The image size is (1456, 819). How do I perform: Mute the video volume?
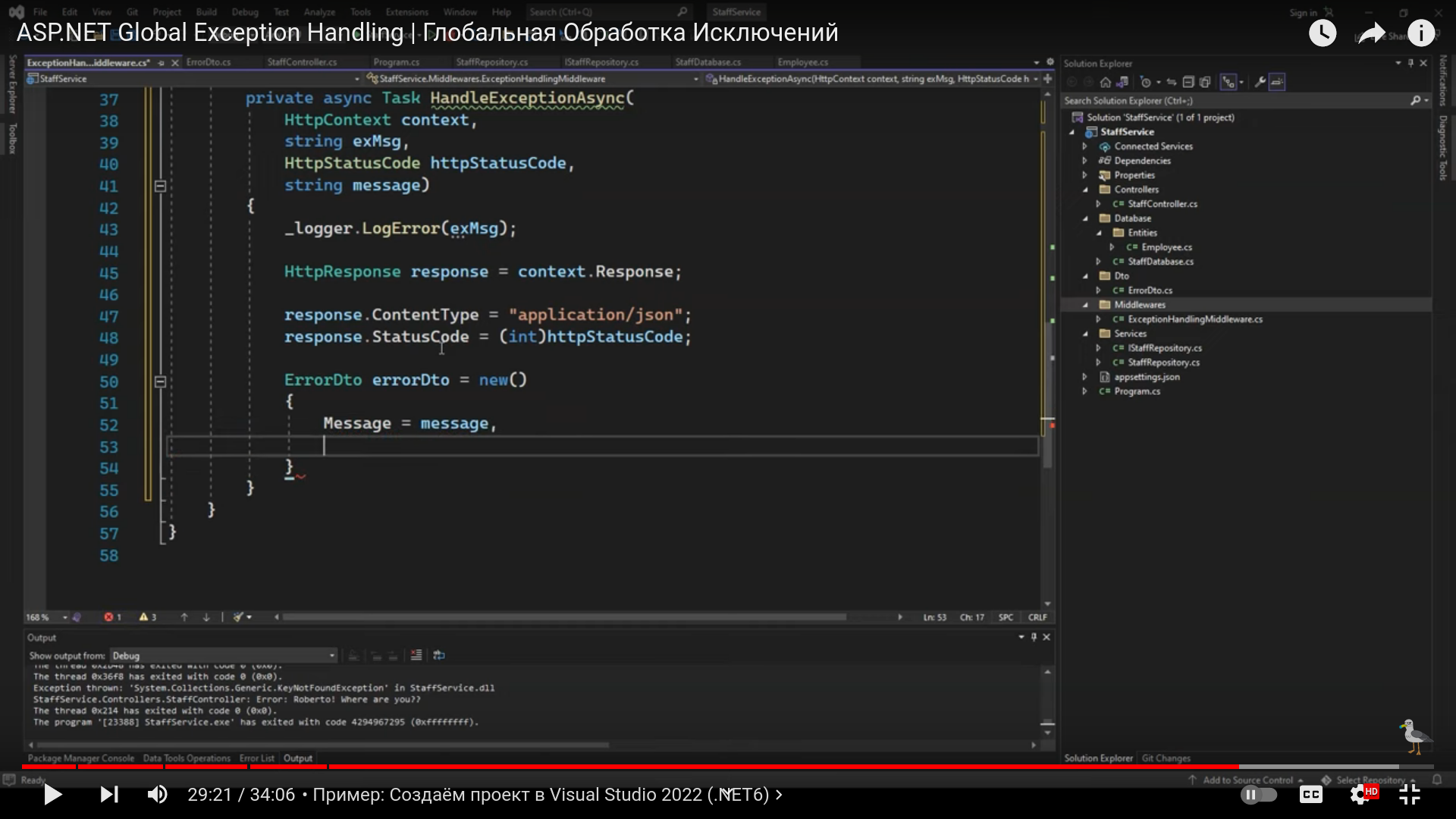157,794
